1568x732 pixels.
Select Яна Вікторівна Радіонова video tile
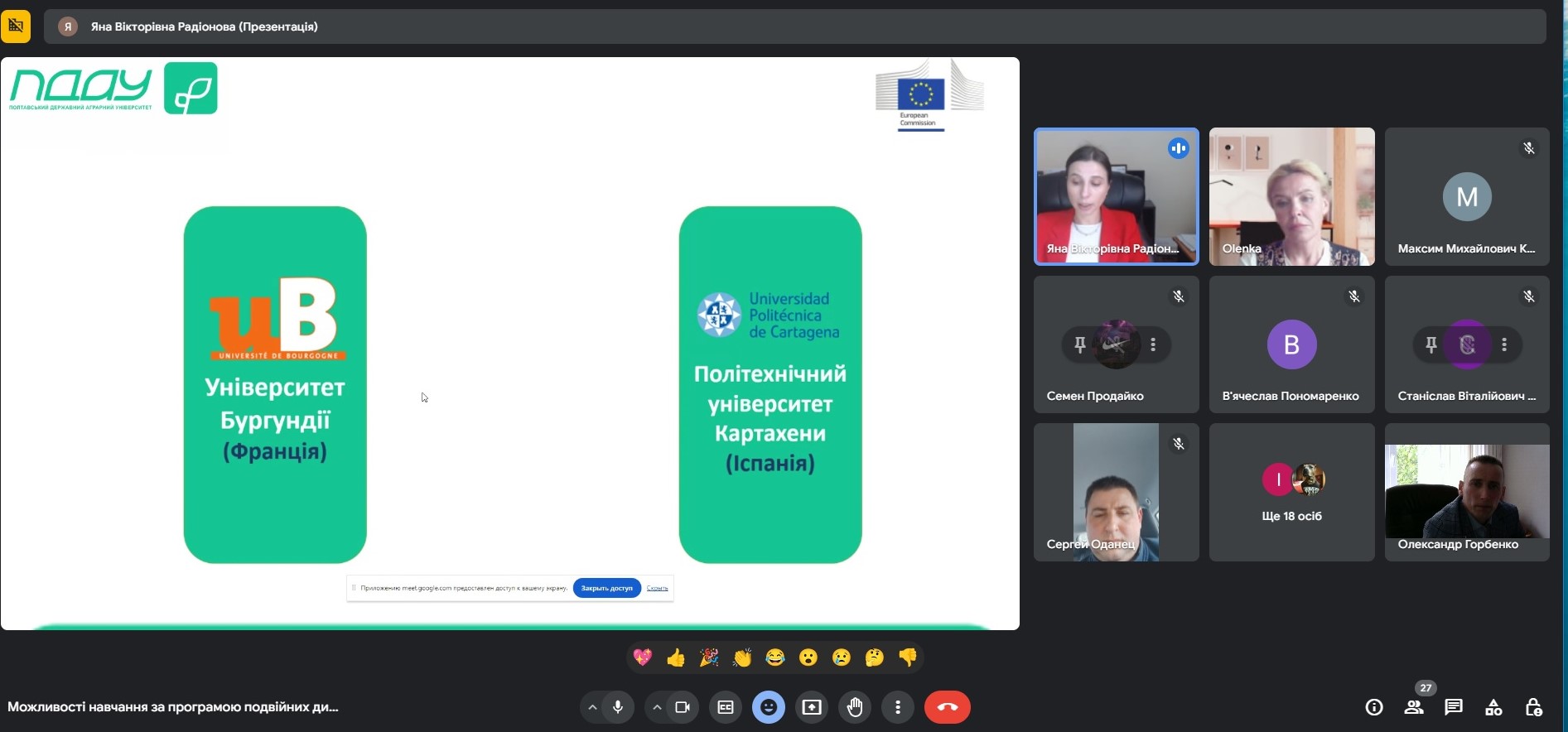pyautogui.click(x=1117, y=196)
